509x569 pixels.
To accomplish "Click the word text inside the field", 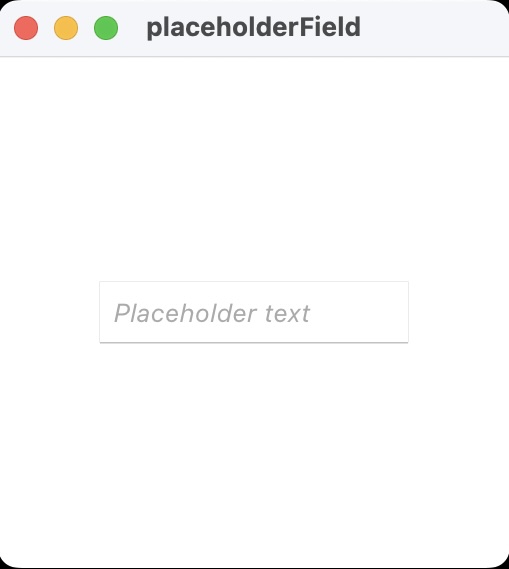I will point(287,314).
